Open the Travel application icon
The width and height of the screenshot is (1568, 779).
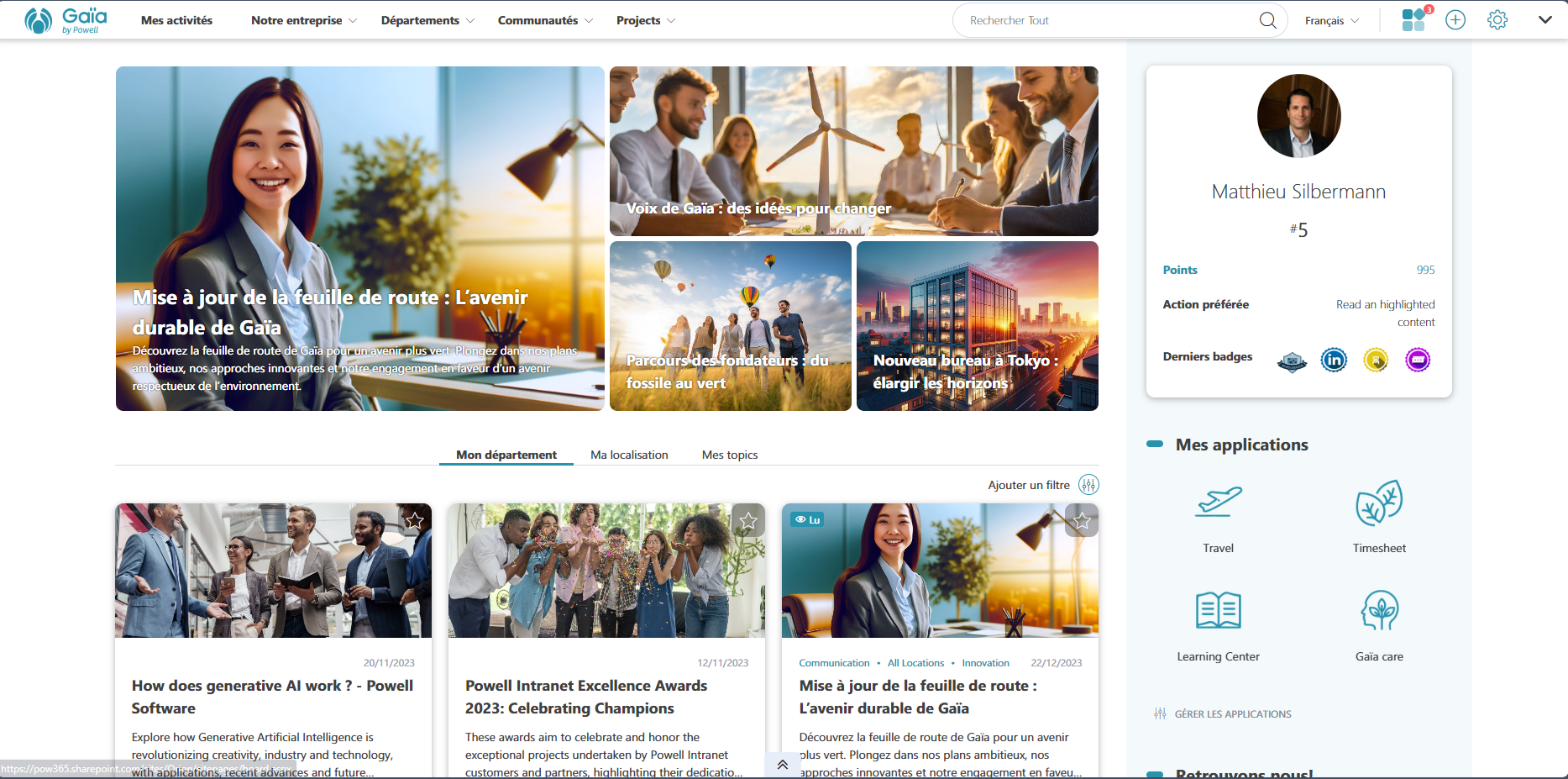pyautogui.click(x=1218, y=501)
